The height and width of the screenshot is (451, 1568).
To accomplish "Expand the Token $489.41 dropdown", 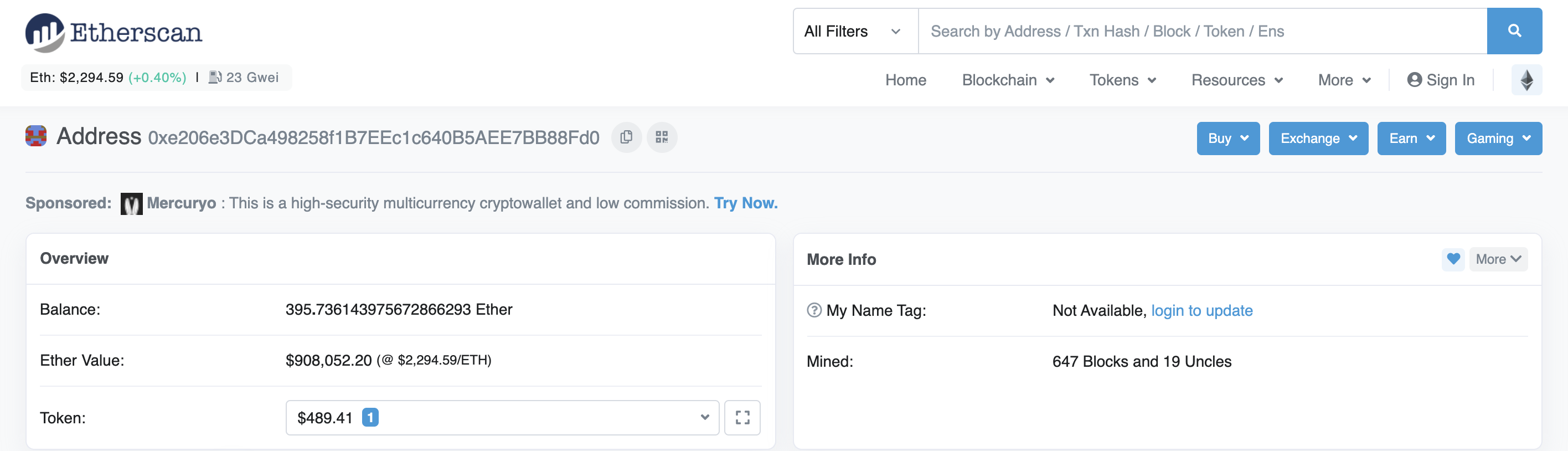I will click(x=502, y=418).
